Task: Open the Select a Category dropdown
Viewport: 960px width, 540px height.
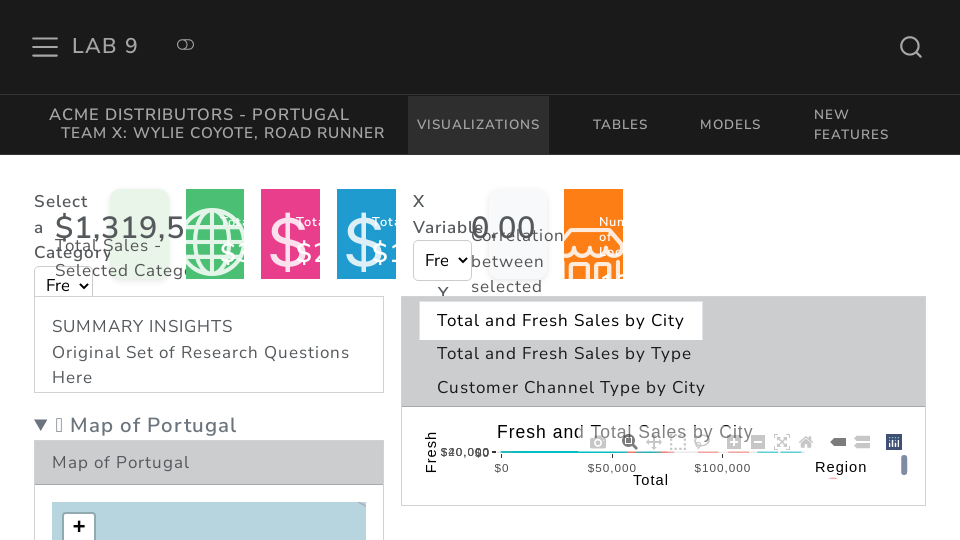Action: click(63, 285)
